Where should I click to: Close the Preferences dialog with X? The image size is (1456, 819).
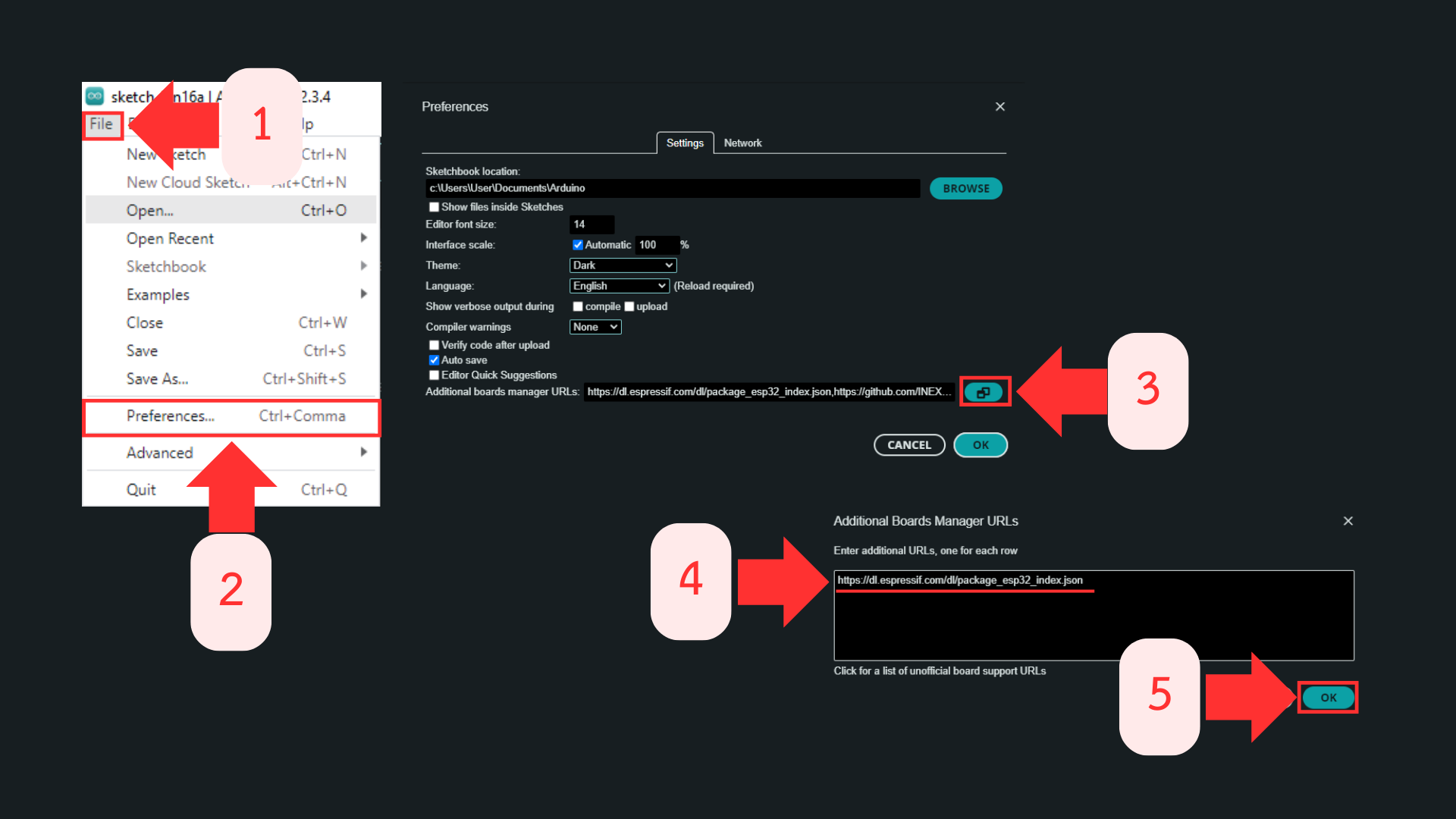1000,107
